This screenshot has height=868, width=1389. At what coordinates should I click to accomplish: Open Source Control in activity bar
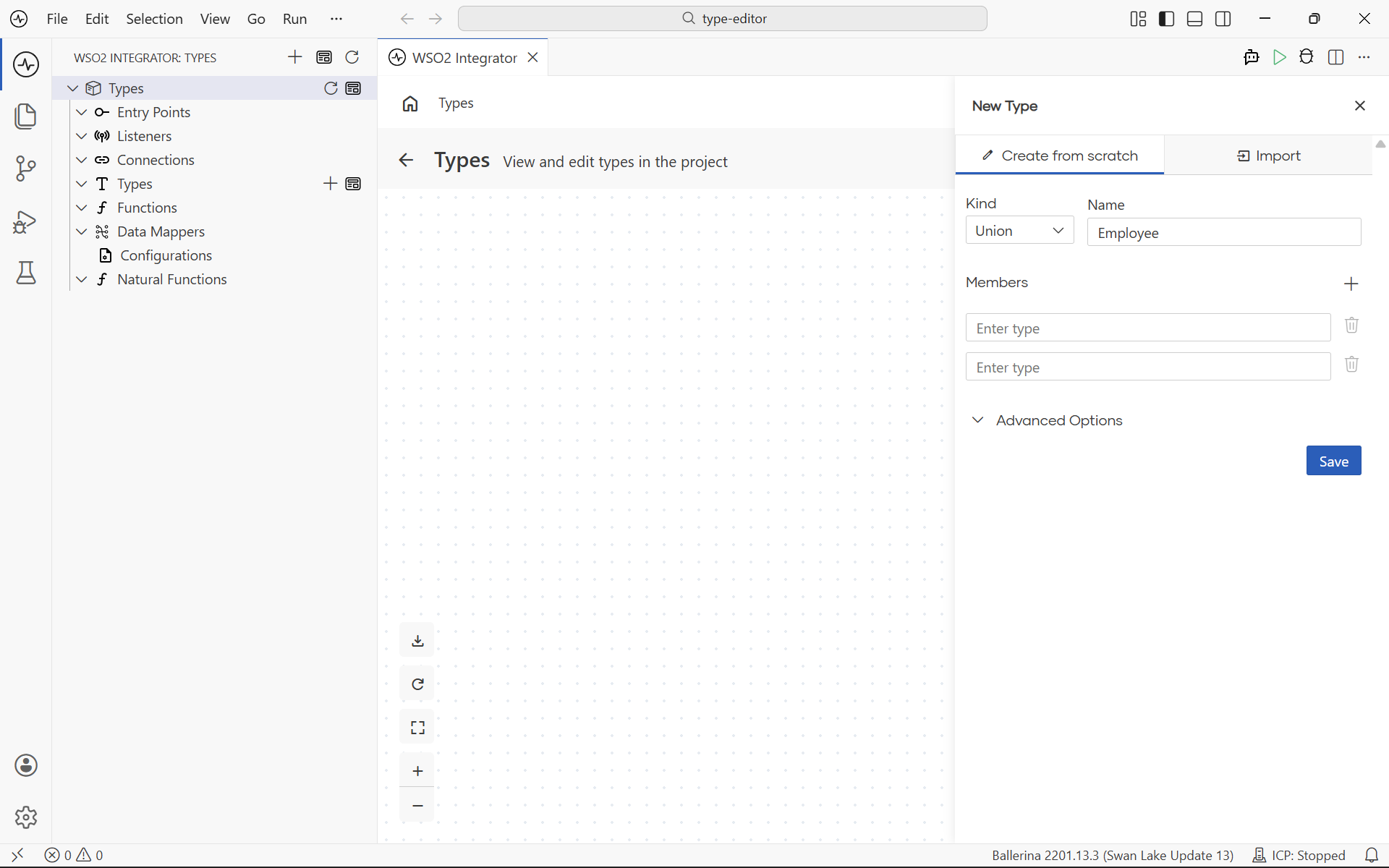[26, 169]
